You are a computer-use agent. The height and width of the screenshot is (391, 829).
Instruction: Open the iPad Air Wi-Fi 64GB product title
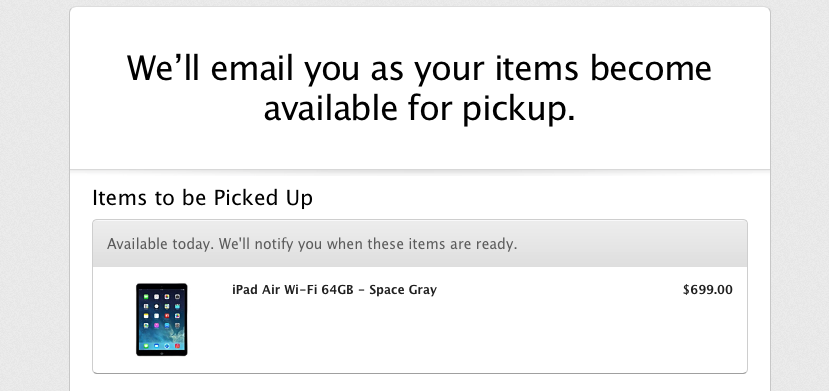[334, 290]
